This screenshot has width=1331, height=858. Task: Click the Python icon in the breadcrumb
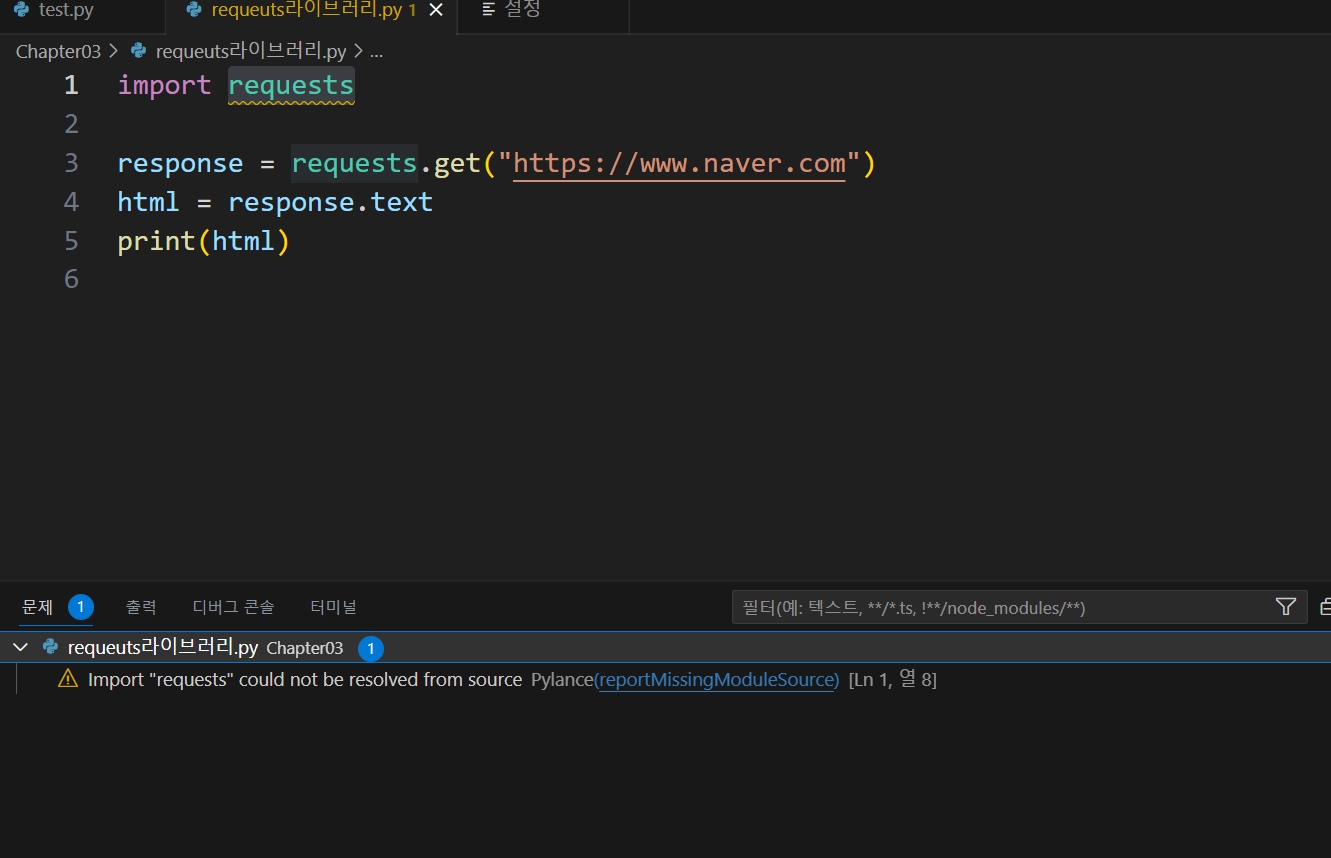click(139, 51)
